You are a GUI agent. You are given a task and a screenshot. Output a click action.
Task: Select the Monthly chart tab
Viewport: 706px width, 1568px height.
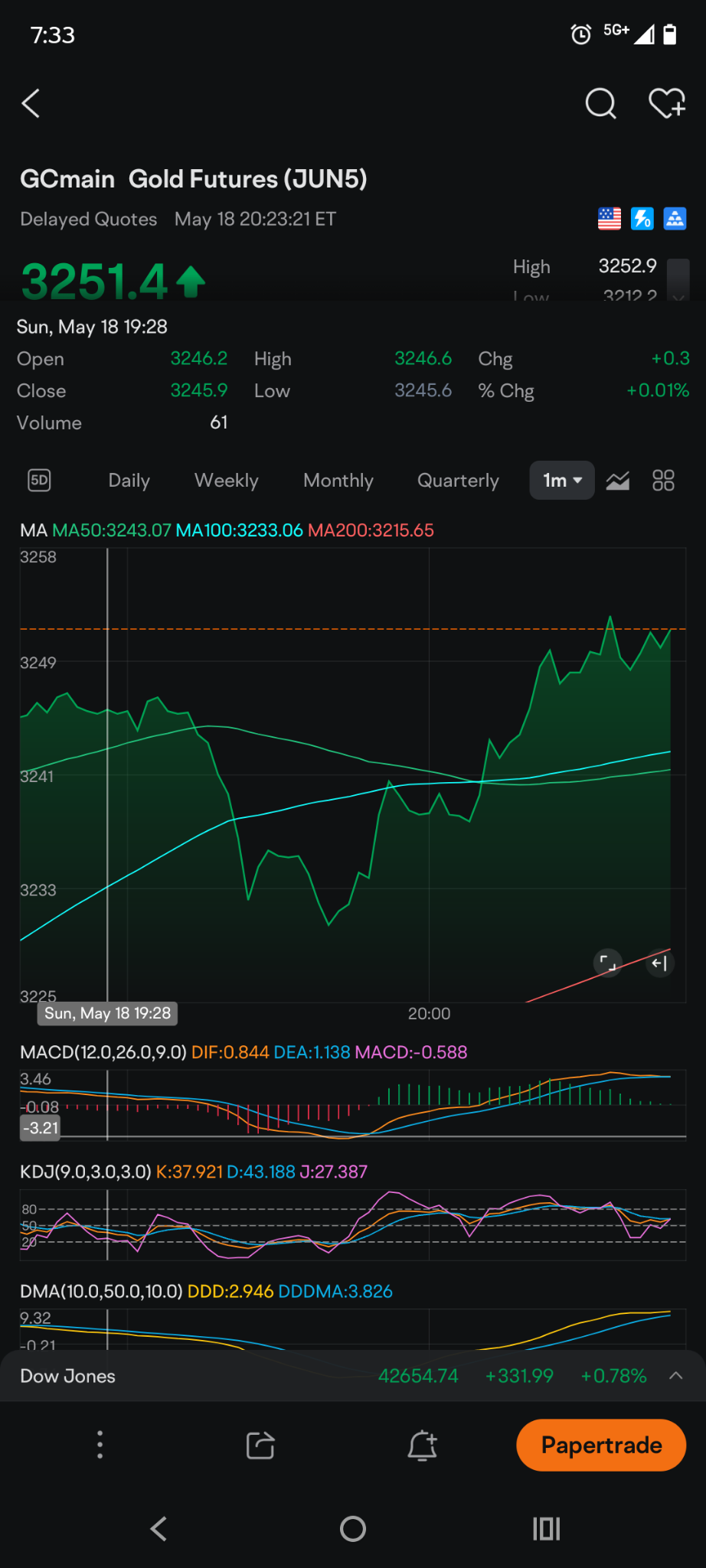(x=338, y=481)
